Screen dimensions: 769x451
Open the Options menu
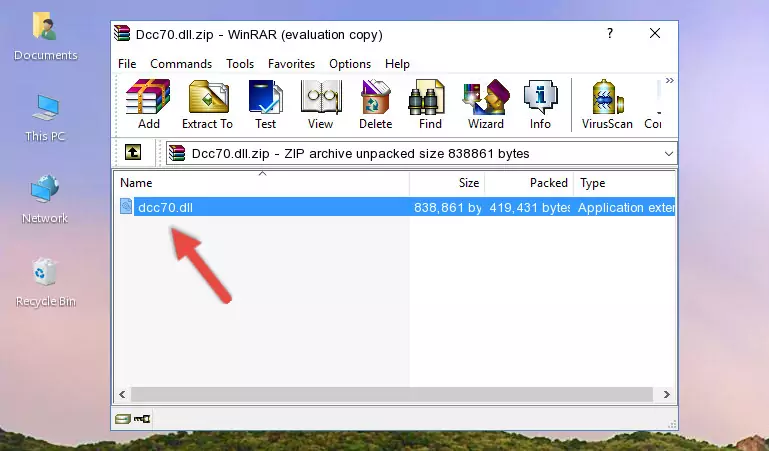tap(350, 64)
